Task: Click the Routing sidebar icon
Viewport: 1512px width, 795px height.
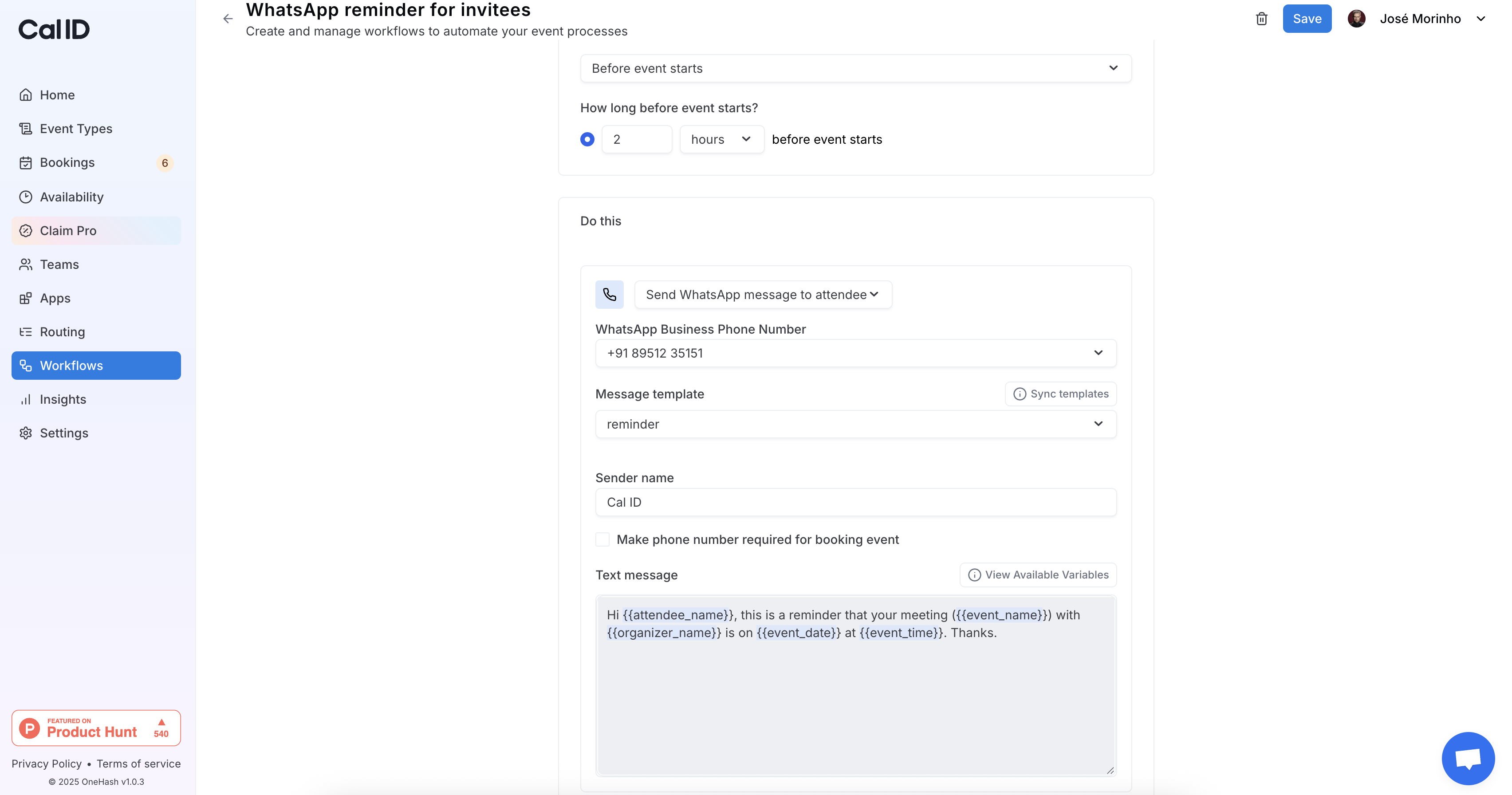Action: click(x=25, y=332)
